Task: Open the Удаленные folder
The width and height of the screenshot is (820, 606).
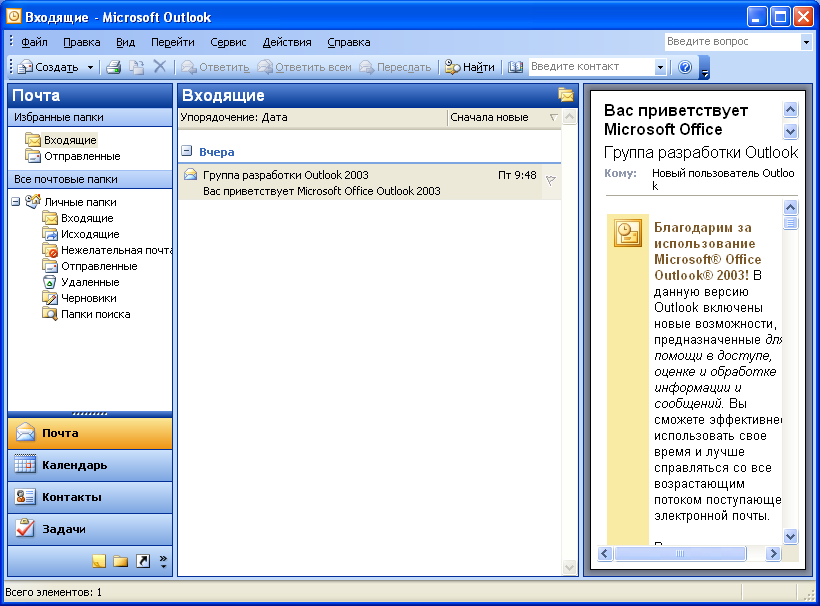Action: pos(81,282)
